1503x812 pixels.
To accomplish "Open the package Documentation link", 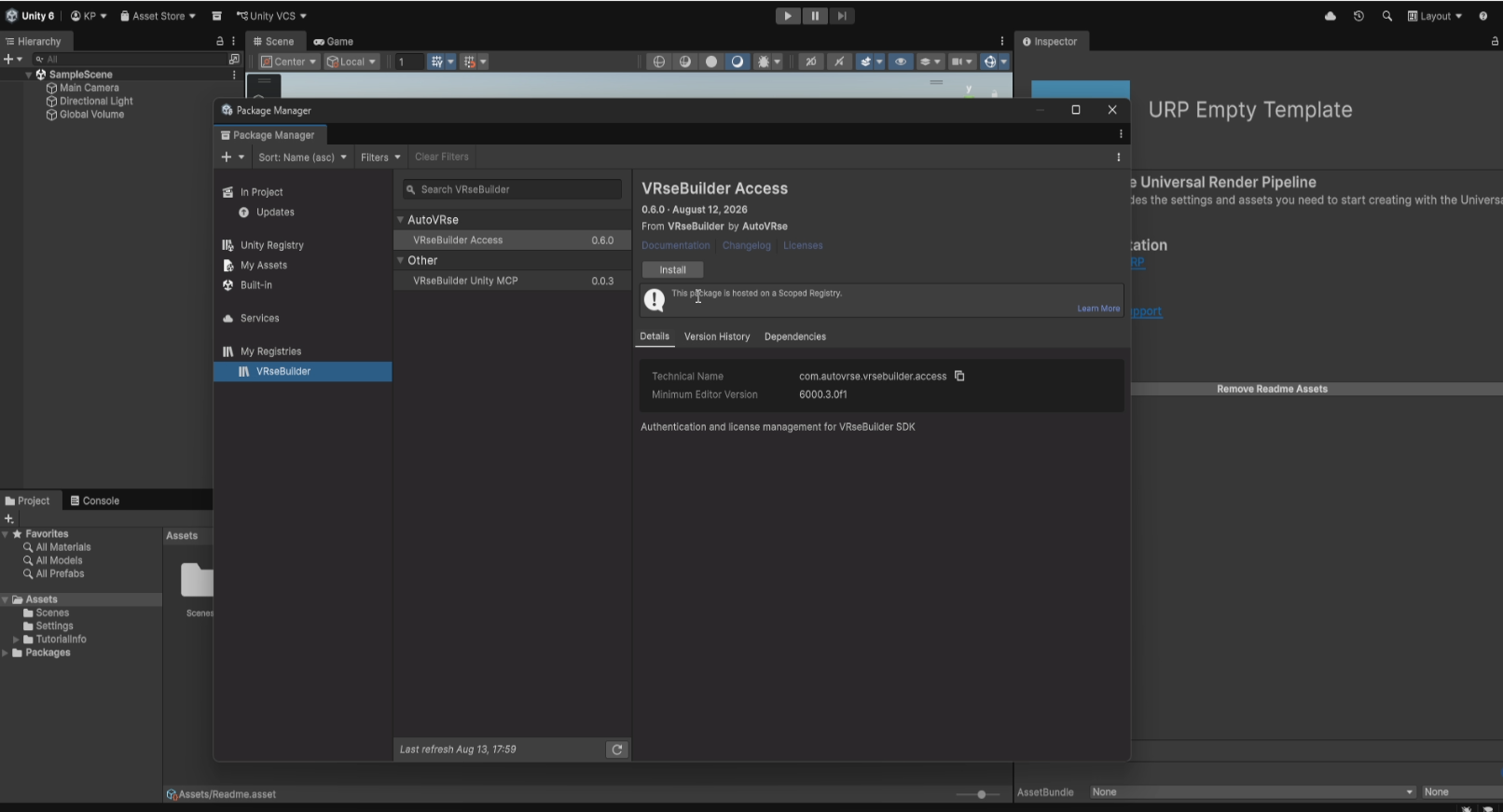I will (675, 246).
